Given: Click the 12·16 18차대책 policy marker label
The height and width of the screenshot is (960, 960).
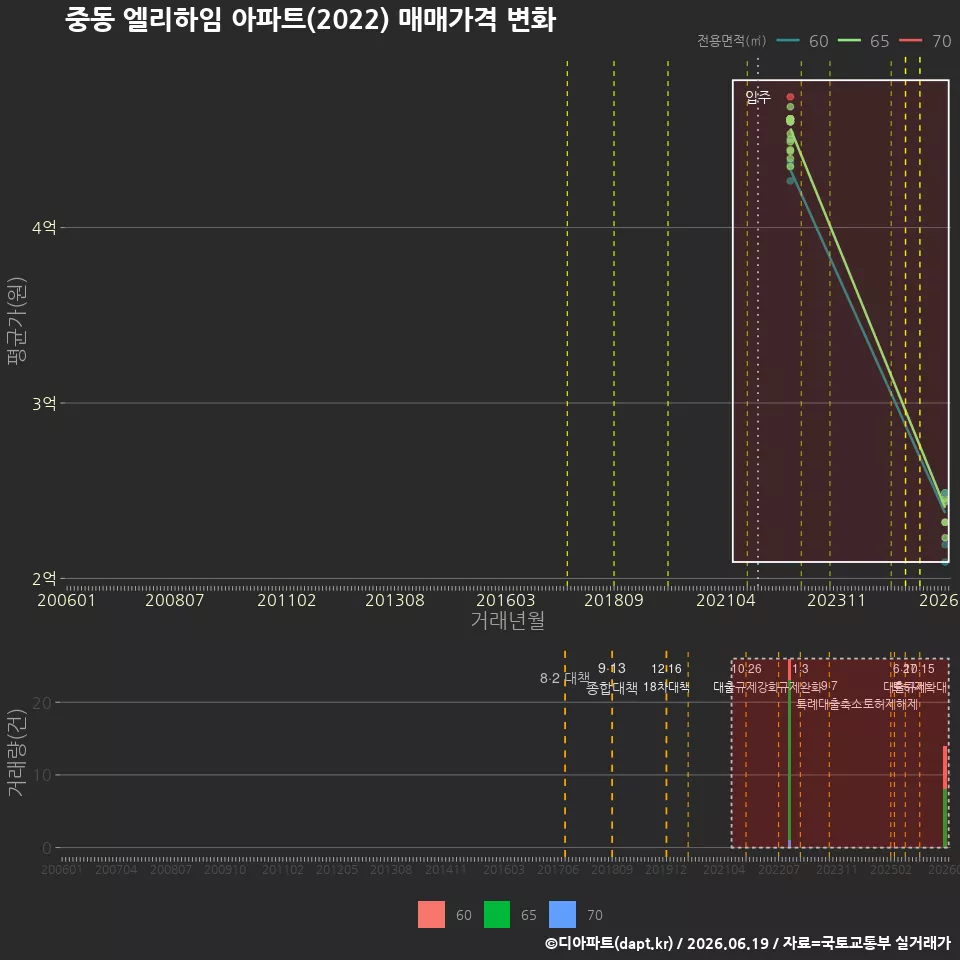Looking at the screenshot, I should pyautogui.click(x=666, y=678).
